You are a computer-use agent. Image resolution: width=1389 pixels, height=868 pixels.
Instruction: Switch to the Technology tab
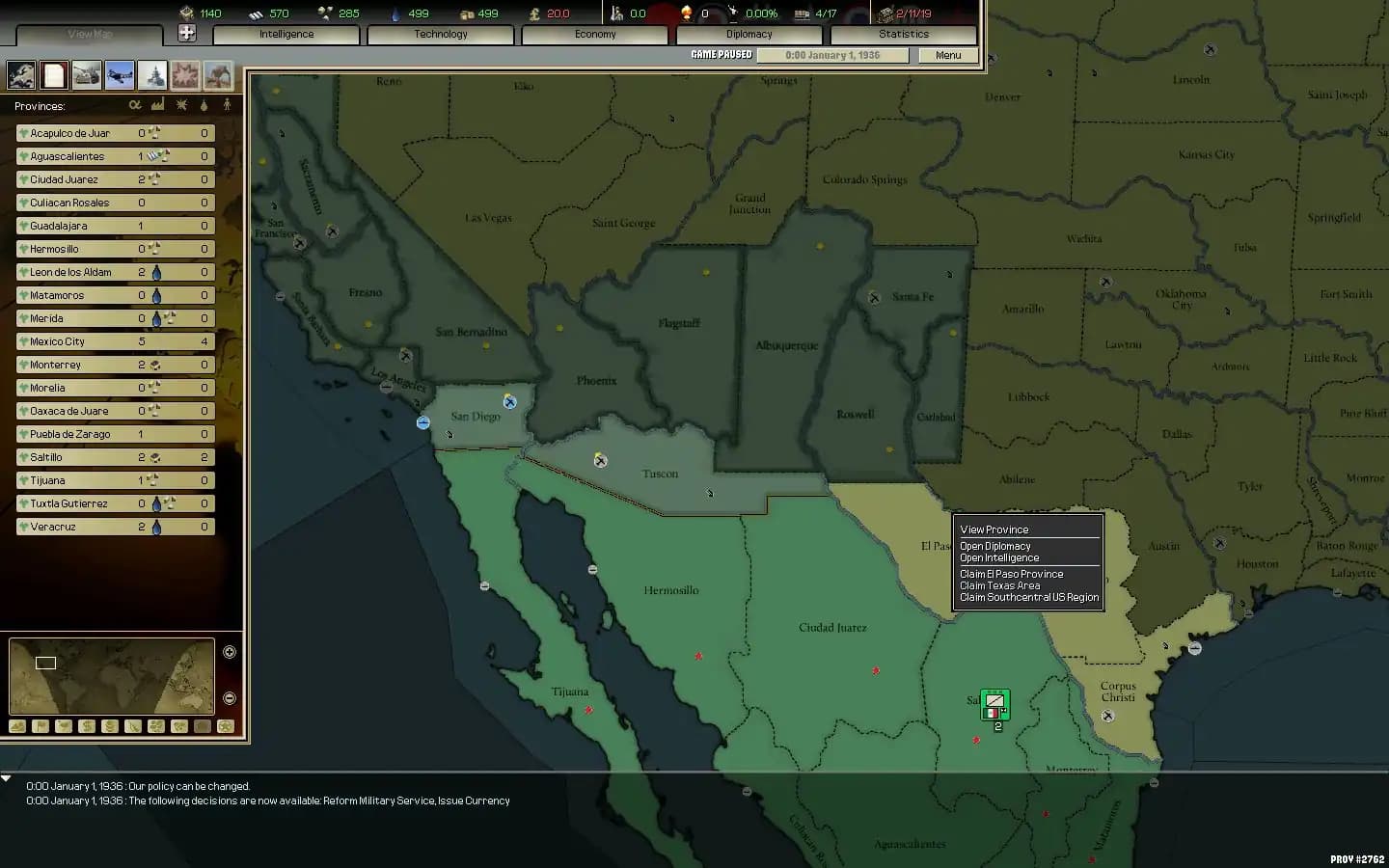[440, 34]
